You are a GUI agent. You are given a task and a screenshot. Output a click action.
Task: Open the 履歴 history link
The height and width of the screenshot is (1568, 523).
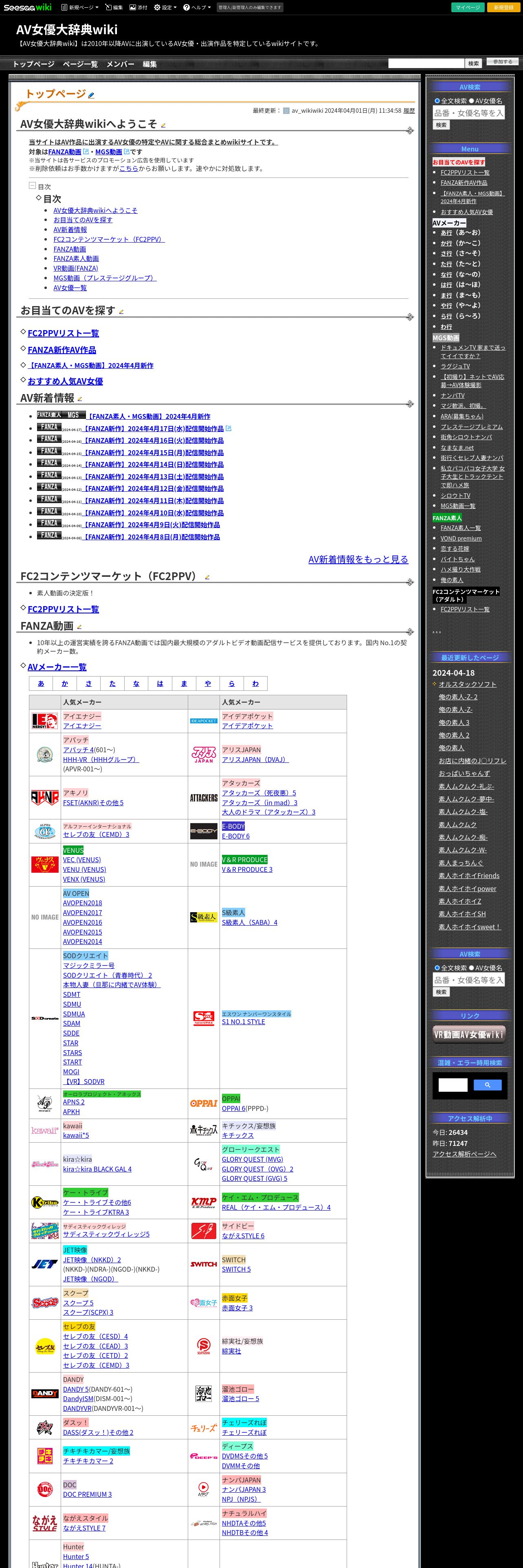tap(409, 111)
